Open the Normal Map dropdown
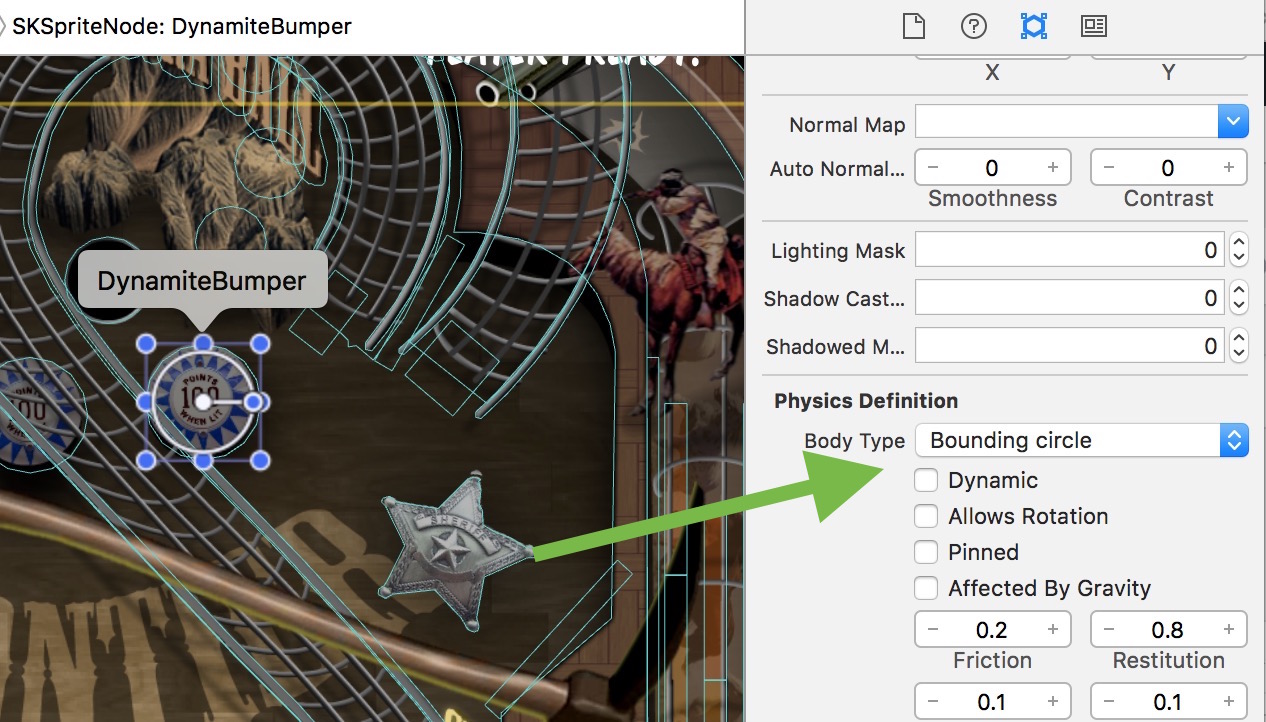 (1232, 121)
